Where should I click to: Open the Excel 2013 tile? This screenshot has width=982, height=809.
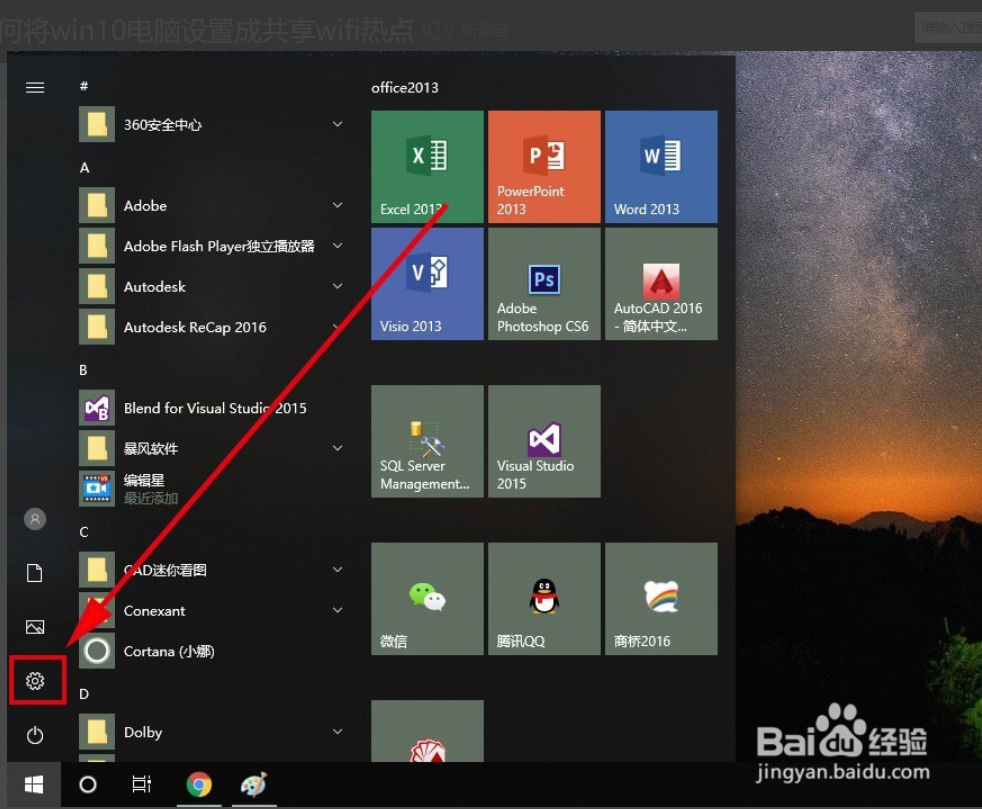pyautogui.click(x=427, y=167)
